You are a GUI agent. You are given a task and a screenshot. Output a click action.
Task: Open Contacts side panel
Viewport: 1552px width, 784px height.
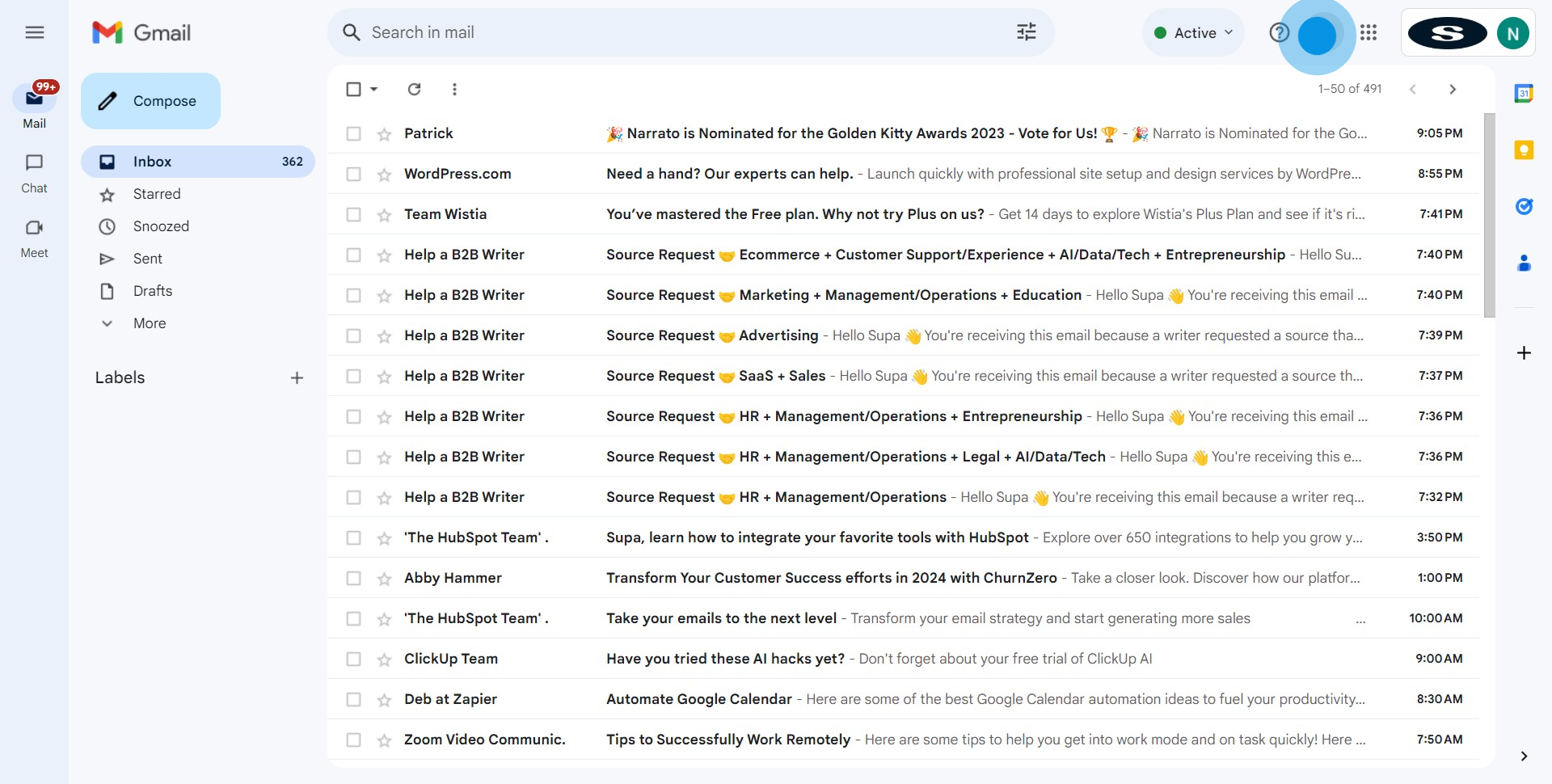click(x=1524, y=263)
